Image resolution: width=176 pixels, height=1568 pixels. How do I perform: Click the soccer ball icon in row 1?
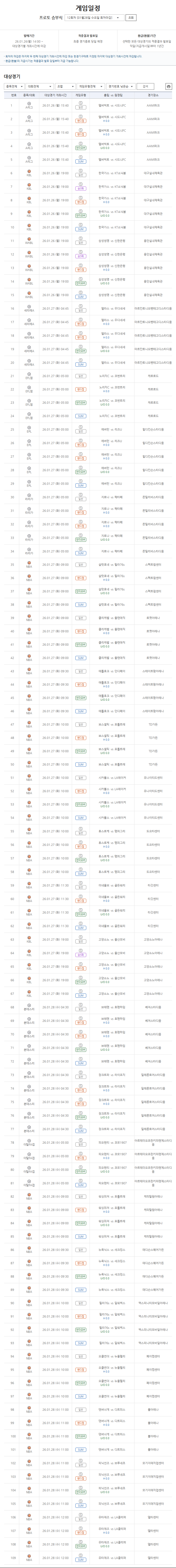[29, 103]
